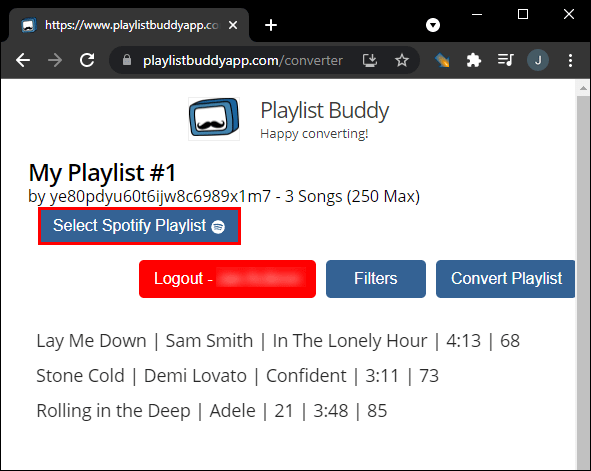Open a new browser tab
591x471 pixels.
pos(271,25)
